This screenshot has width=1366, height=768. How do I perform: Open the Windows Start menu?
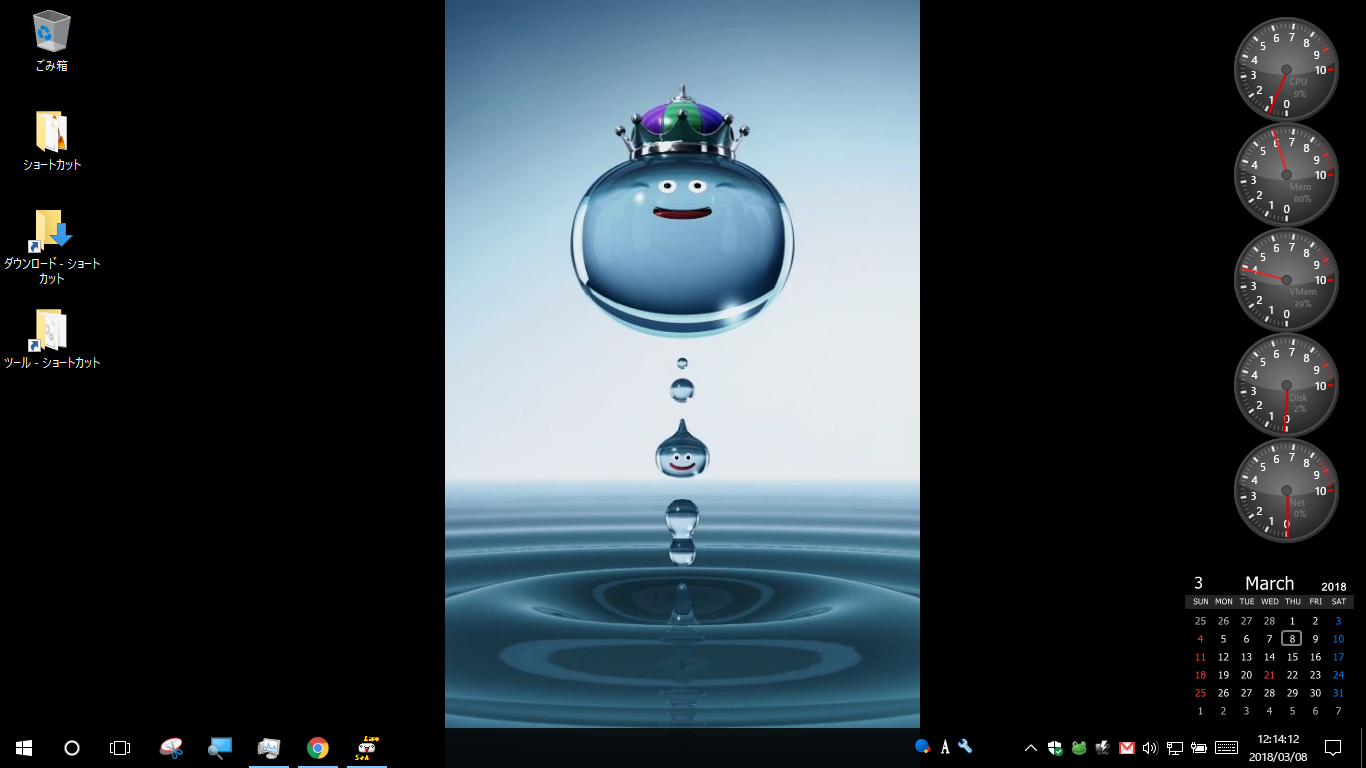(x=24, y=747)
